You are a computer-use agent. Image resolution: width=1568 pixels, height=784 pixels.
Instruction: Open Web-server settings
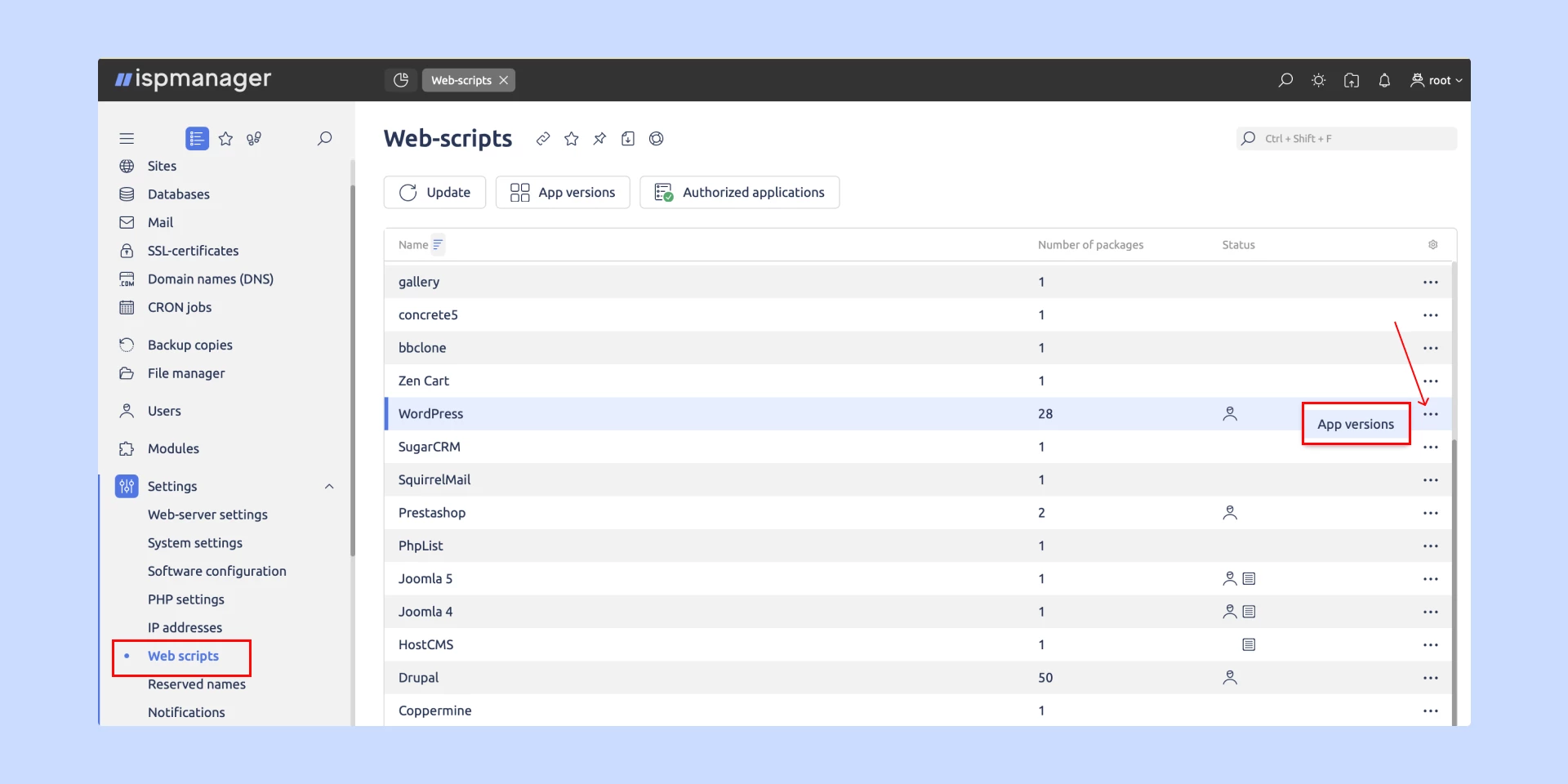point(207,514)
